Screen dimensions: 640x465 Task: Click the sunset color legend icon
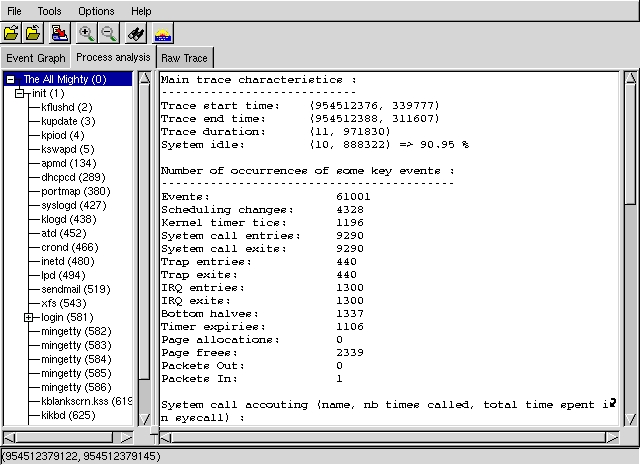(x=162, y=34)
